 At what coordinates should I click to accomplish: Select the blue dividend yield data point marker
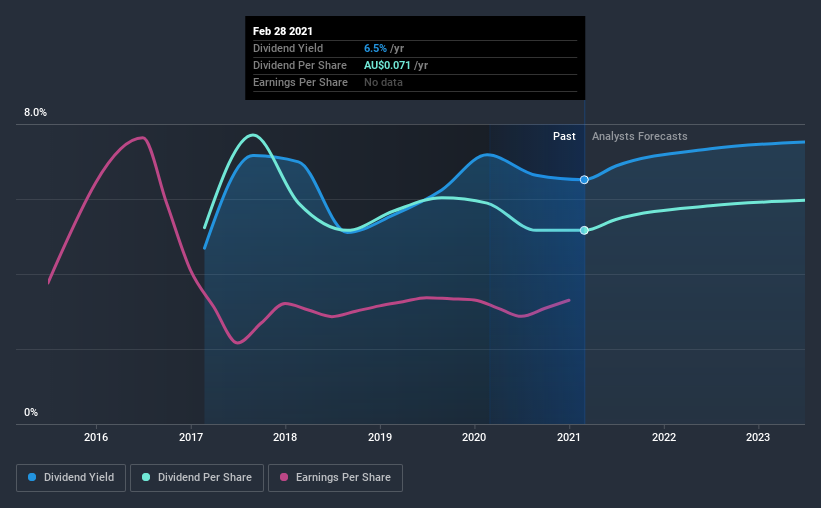[584, 180]
